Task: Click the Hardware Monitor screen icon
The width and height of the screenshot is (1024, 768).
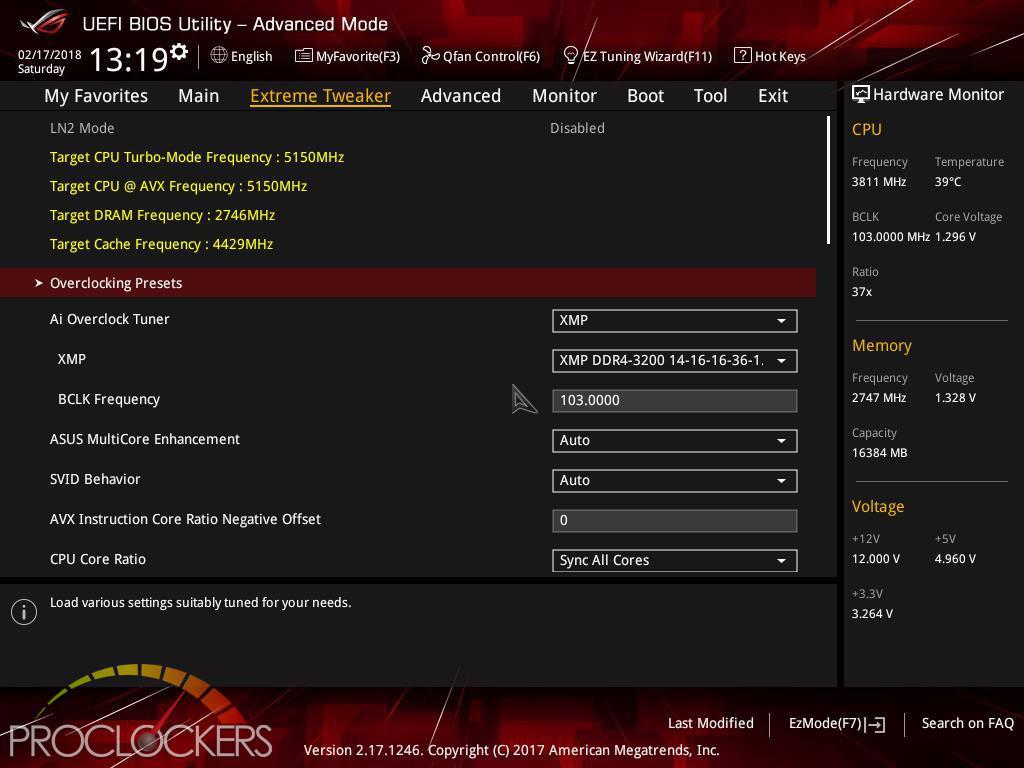Action: [861, 94]
